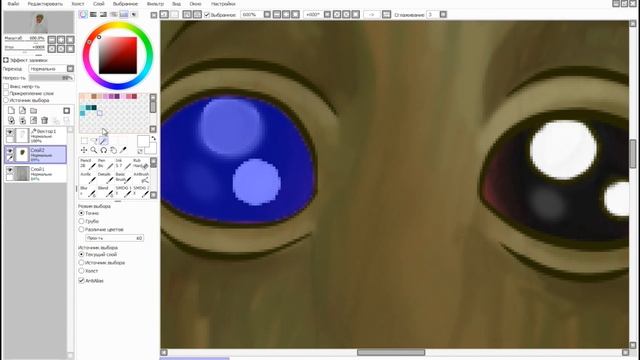The width and height of the screenshot is (640, 360).
Task: Open the Слой menu
Action: pyautogui.click(x=99, y=4)
